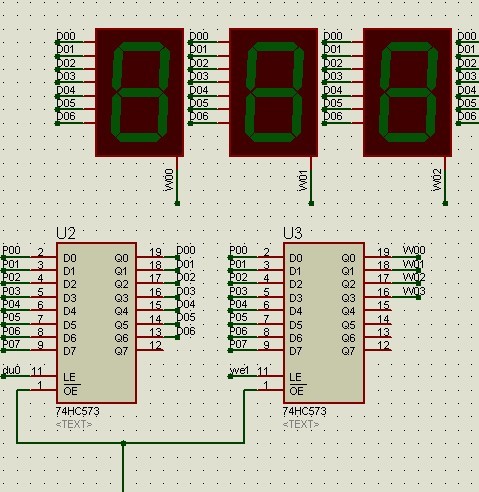Click the W00 wire endpoint below first display
Viewport: 479px width, 492px height.
pos(177,203)
